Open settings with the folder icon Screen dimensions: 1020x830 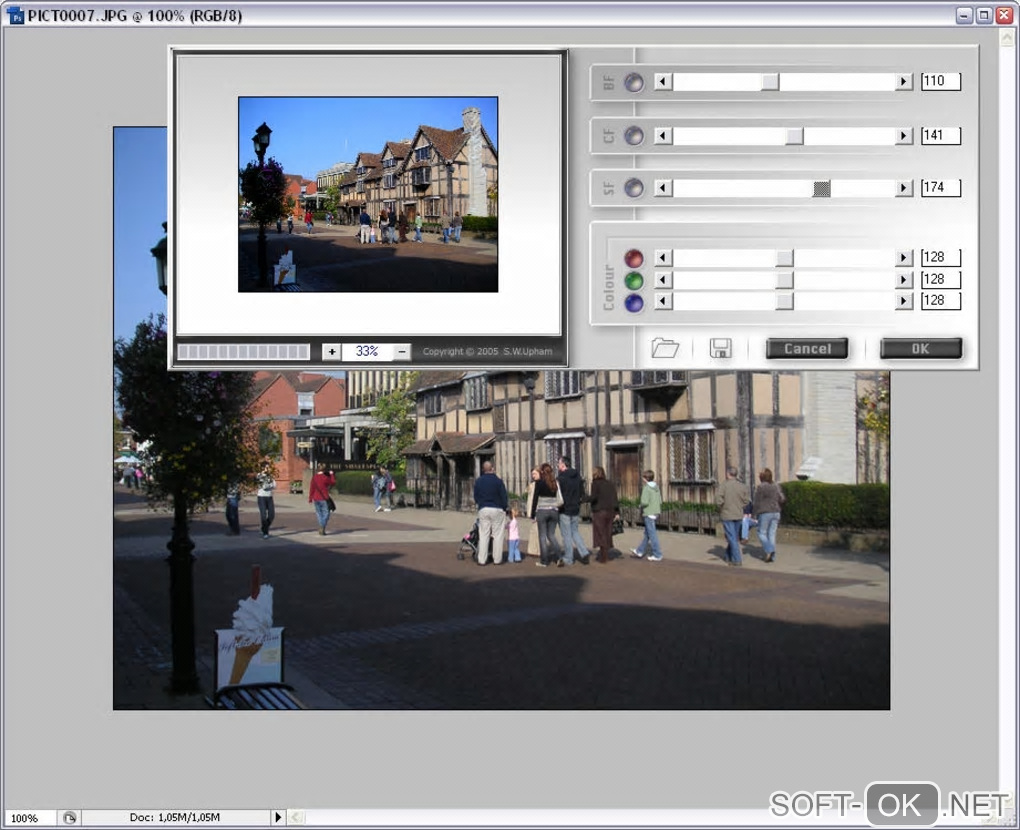pyautogui.click(x=665, y=348)
